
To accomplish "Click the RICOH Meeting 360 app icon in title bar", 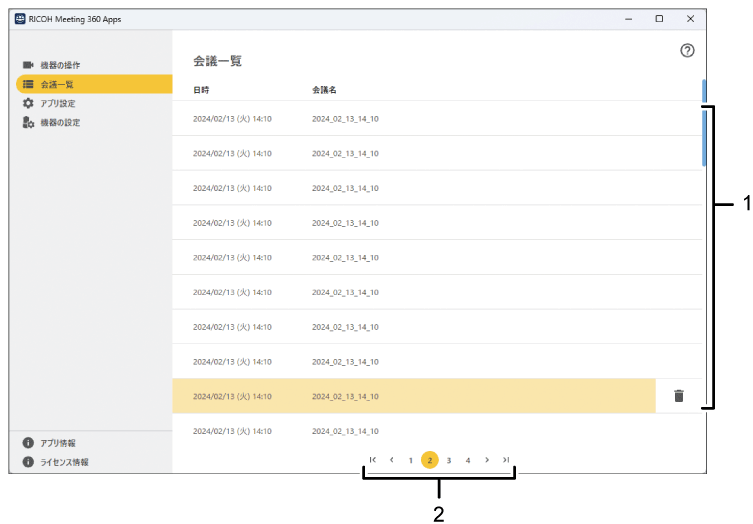I will pos(20,19).
